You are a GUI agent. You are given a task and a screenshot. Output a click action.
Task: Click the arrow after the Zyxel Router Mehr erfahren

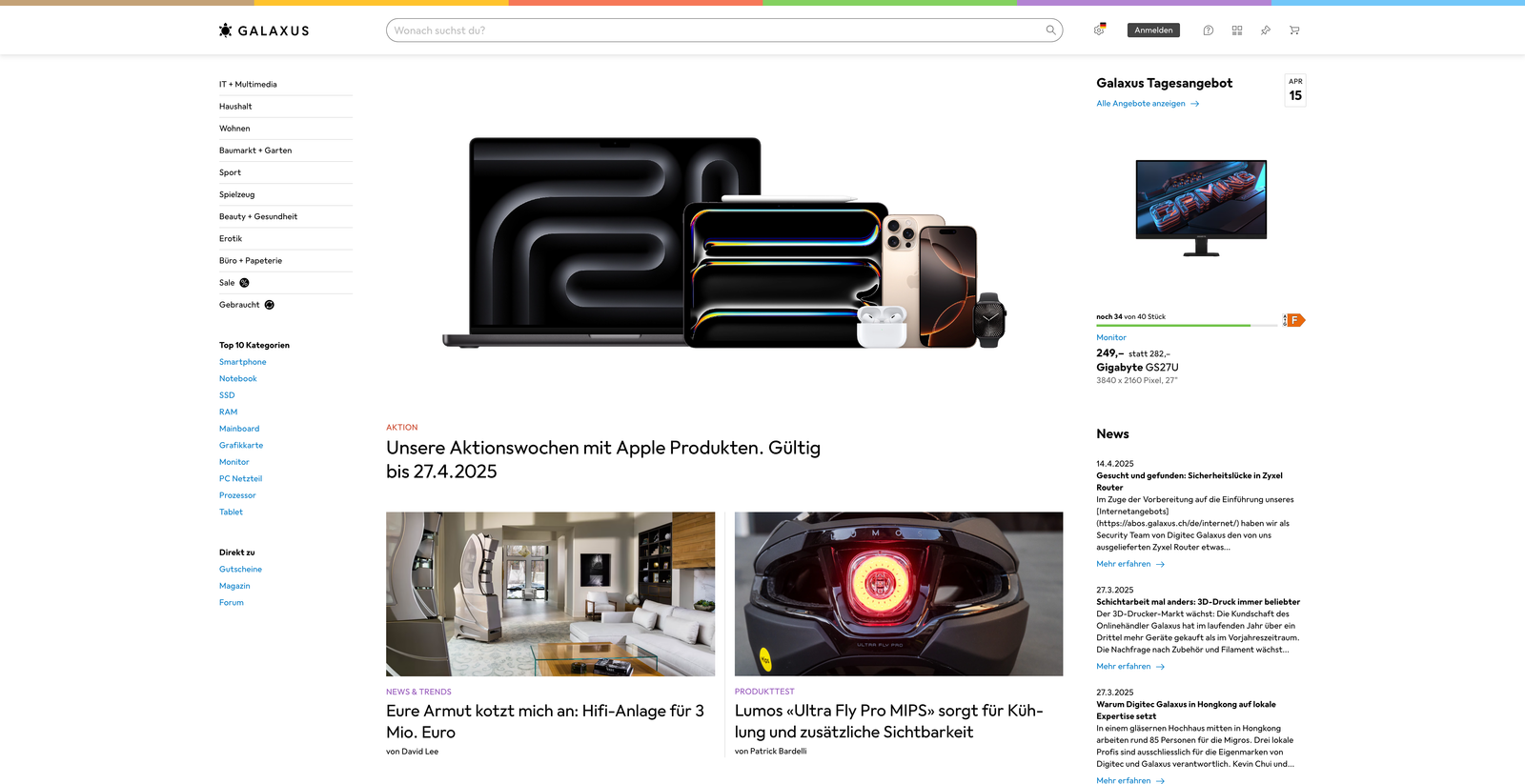click(x=1160, y=564)
